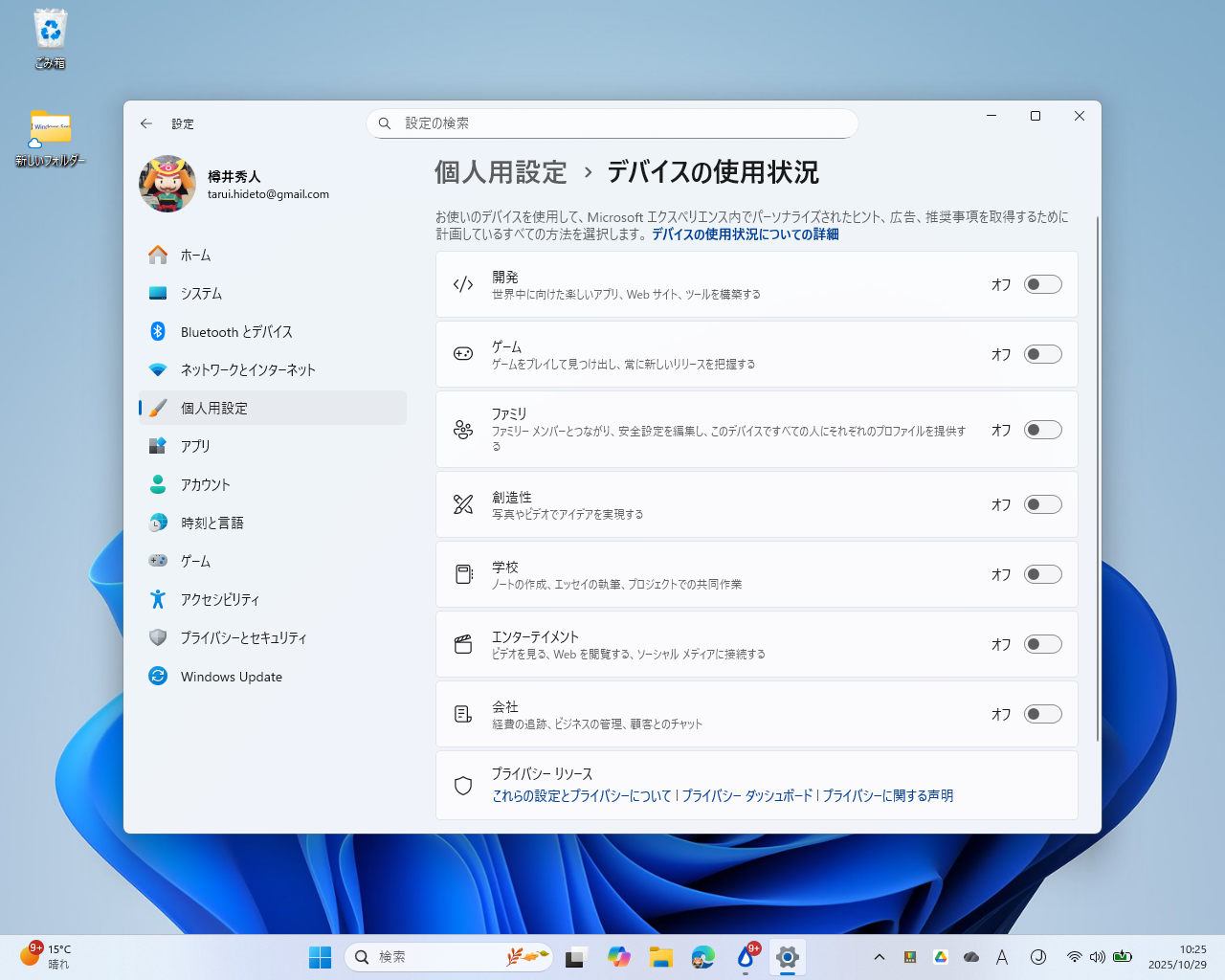The height and width of the screenshot is (980, 1225).
Task: Open the プライバシー ダッシュボード link
Action: tap(749, 795)
